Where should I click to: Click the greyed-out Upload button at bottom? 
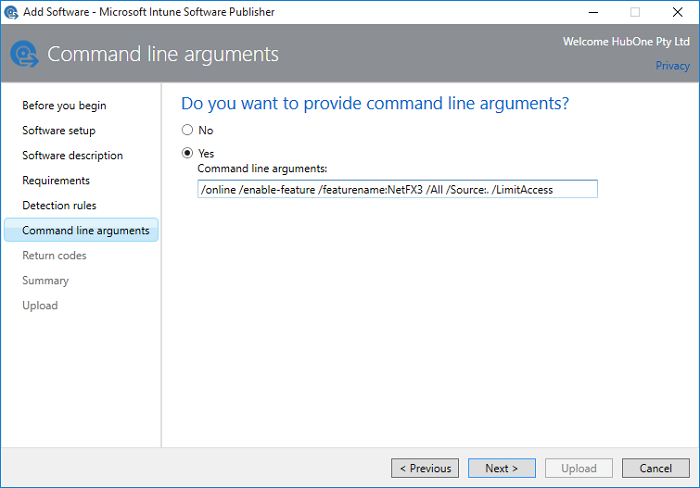[579, 468]
